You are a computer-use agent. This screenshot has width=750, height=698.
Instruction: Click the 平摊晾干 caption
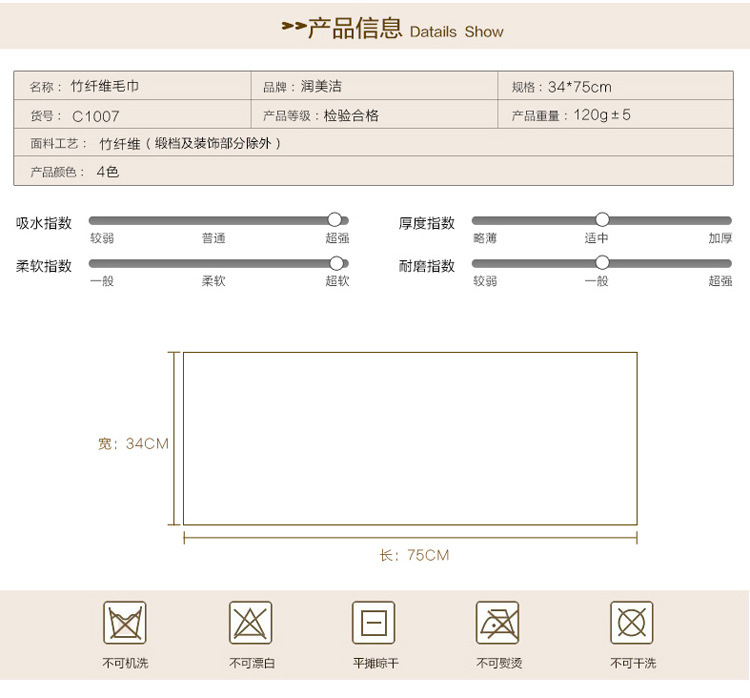point(375,663)
